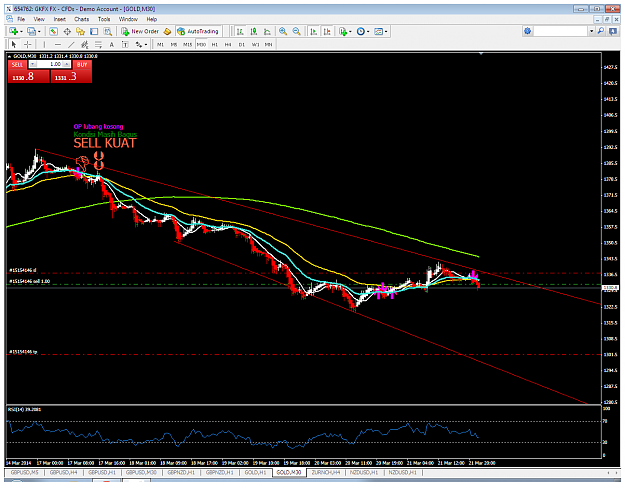Switch to the GBPUSD,M5 chart tab
This screenshot has width=625, height=482.
[24, 472]
